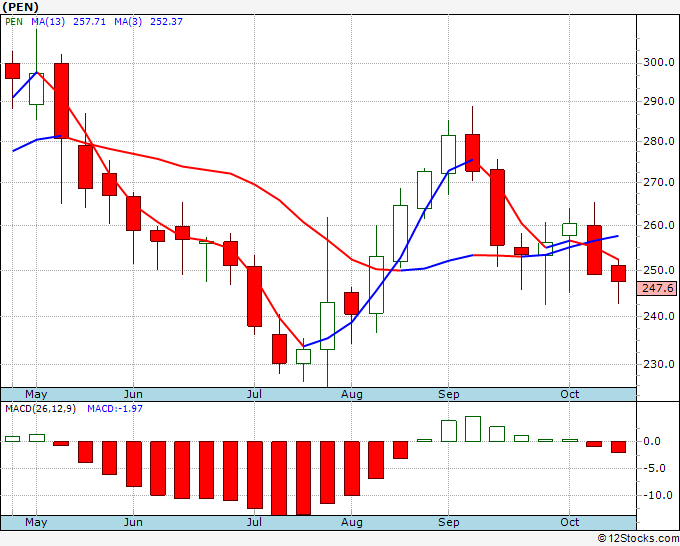Select the Jul marker on upper timeline

[254, 394]
